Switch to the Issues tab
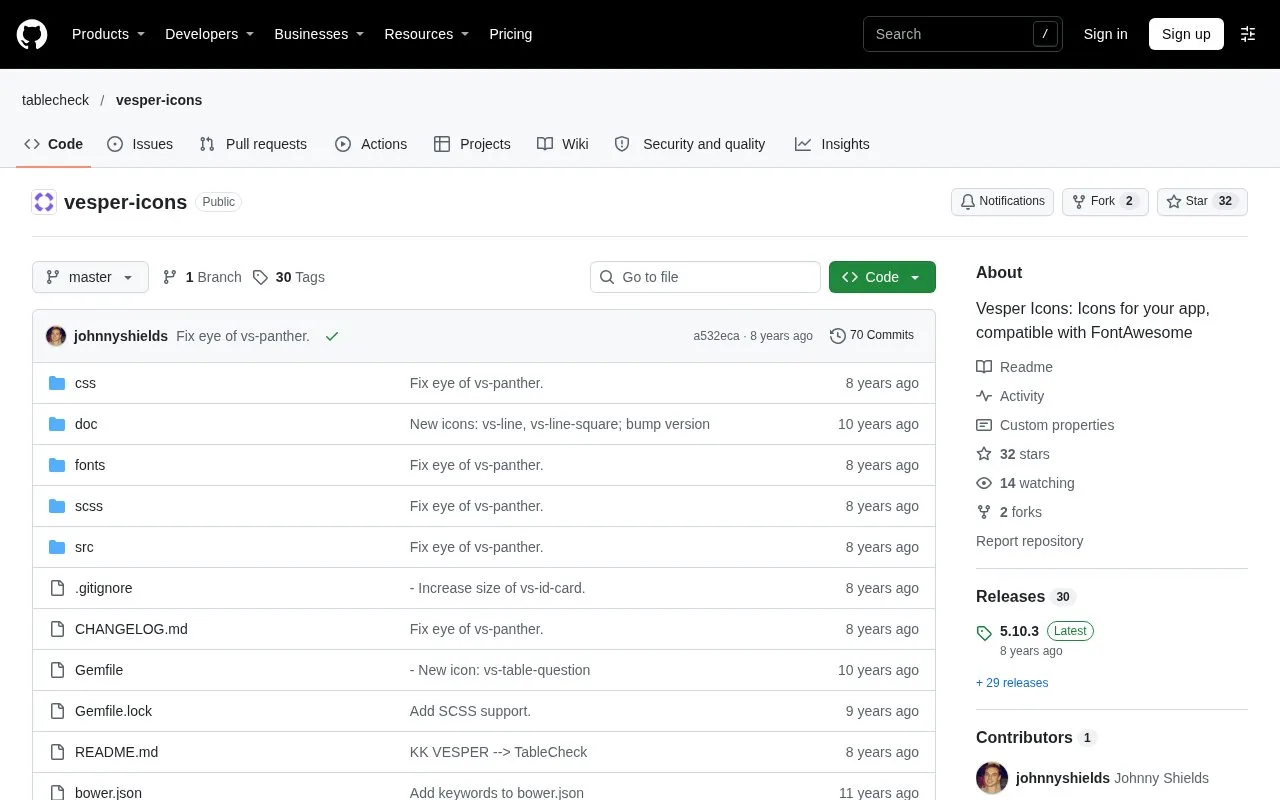 coord(140,144)
